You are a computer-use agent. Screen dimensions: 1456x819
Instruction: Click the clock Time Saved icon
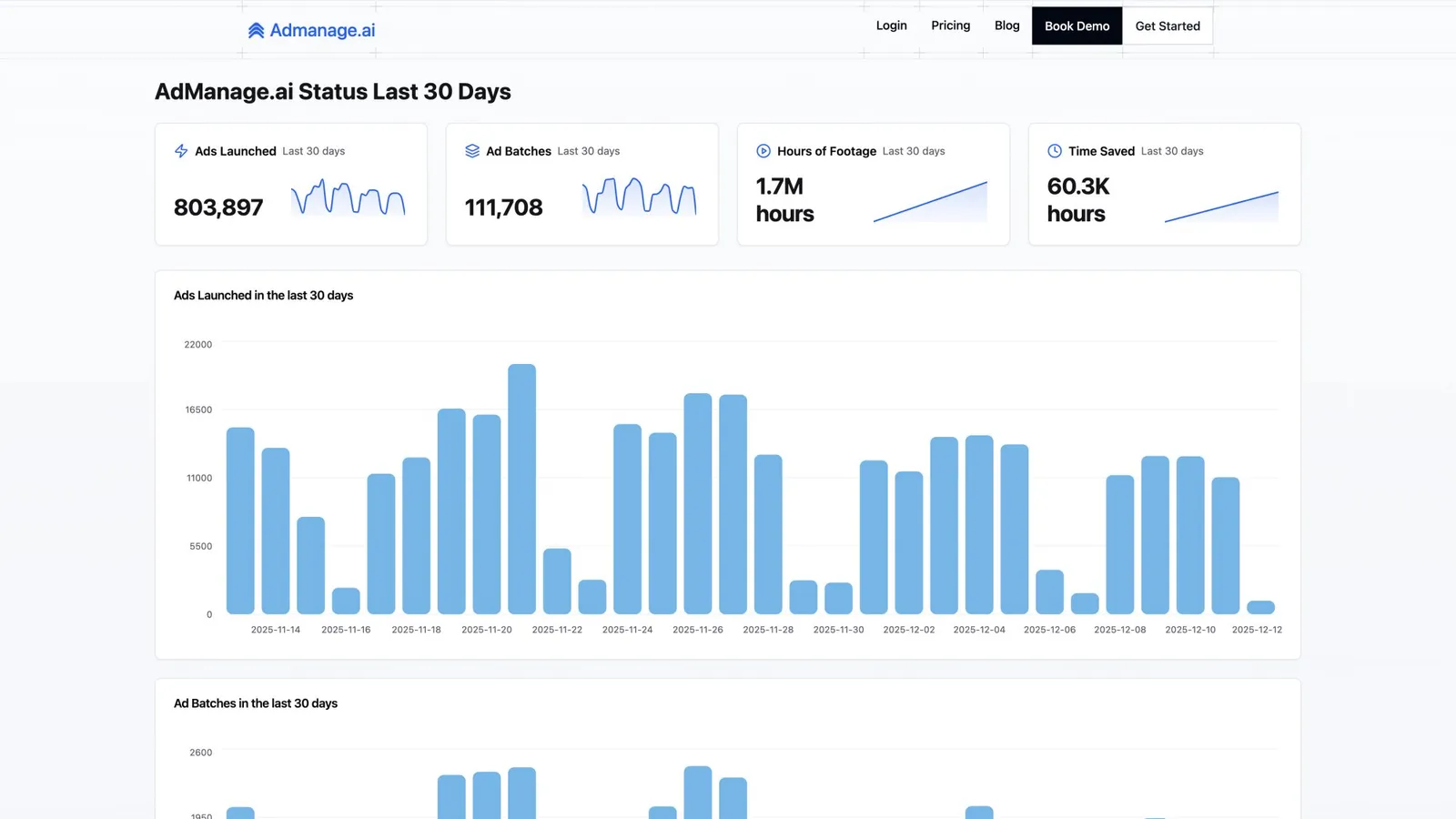[1055, 151]
